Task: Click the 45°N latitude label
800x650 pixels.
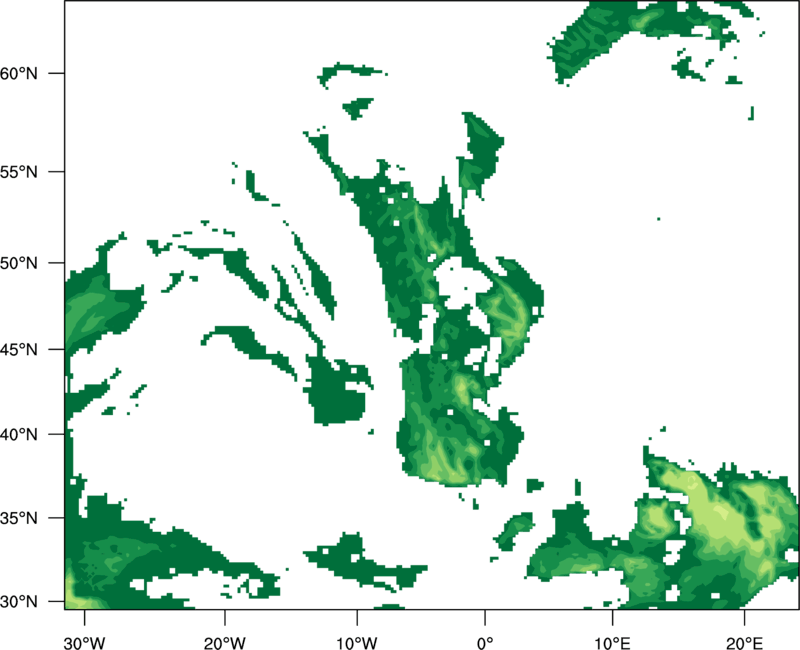Action: click(18, 349)
